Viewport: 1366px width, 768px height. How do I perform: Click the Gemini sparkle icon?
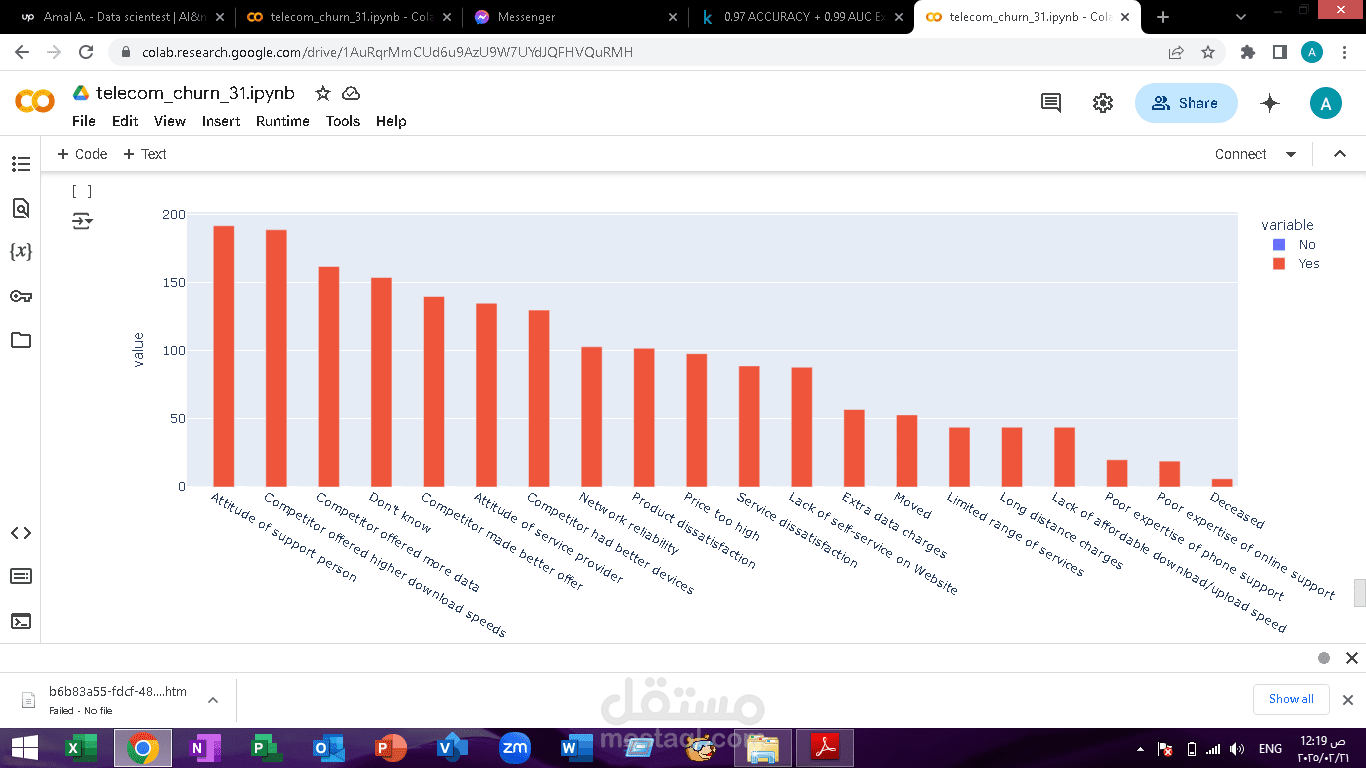(1270, 103)
